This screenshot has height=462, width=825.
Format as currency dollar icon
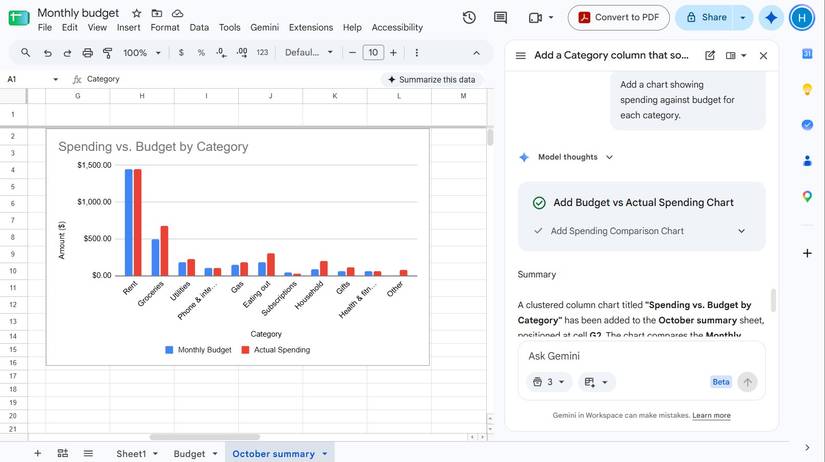[x=181, y=53]
